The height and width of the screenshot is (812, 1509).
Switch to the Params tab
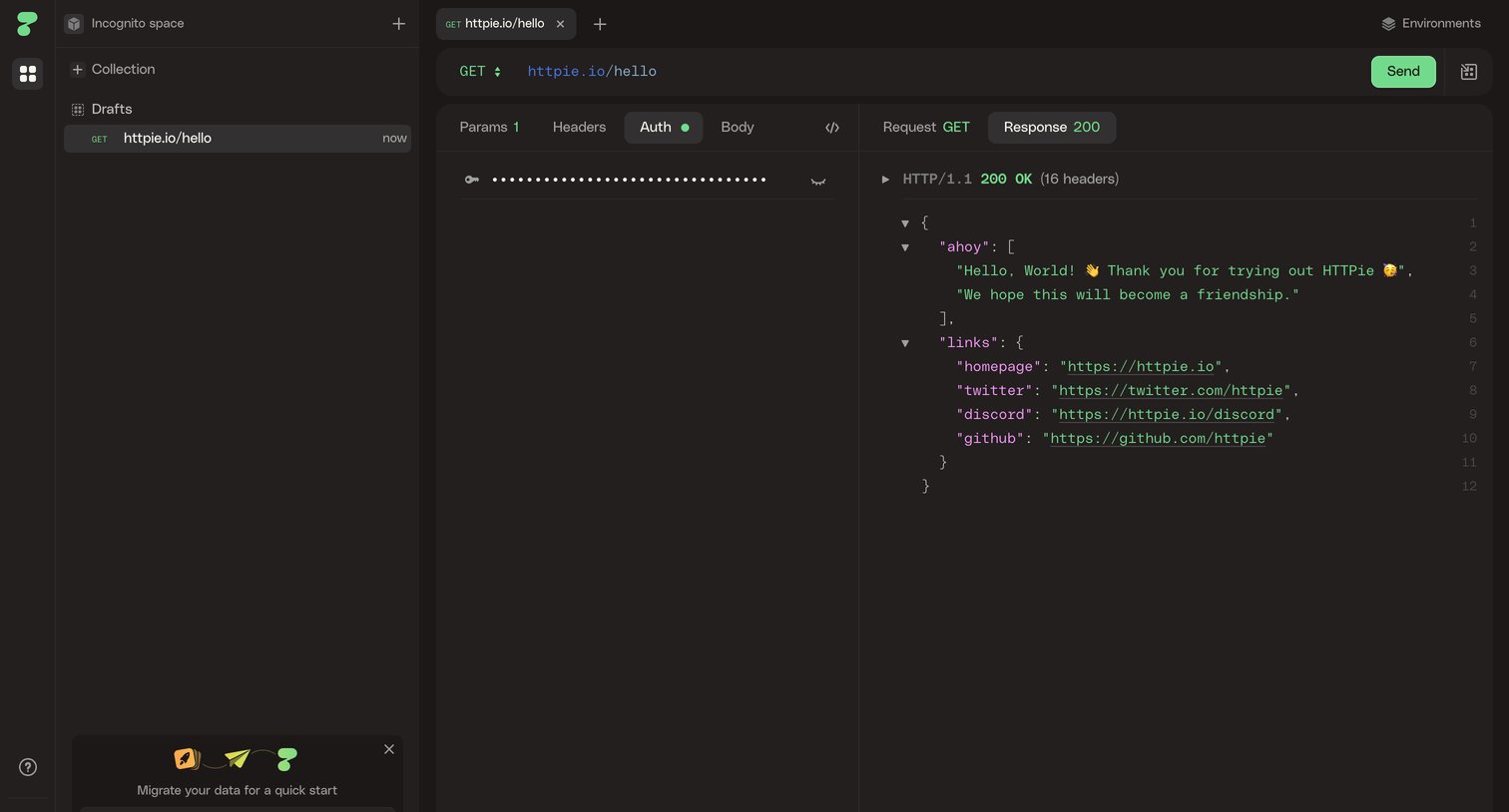click(489, 128)
